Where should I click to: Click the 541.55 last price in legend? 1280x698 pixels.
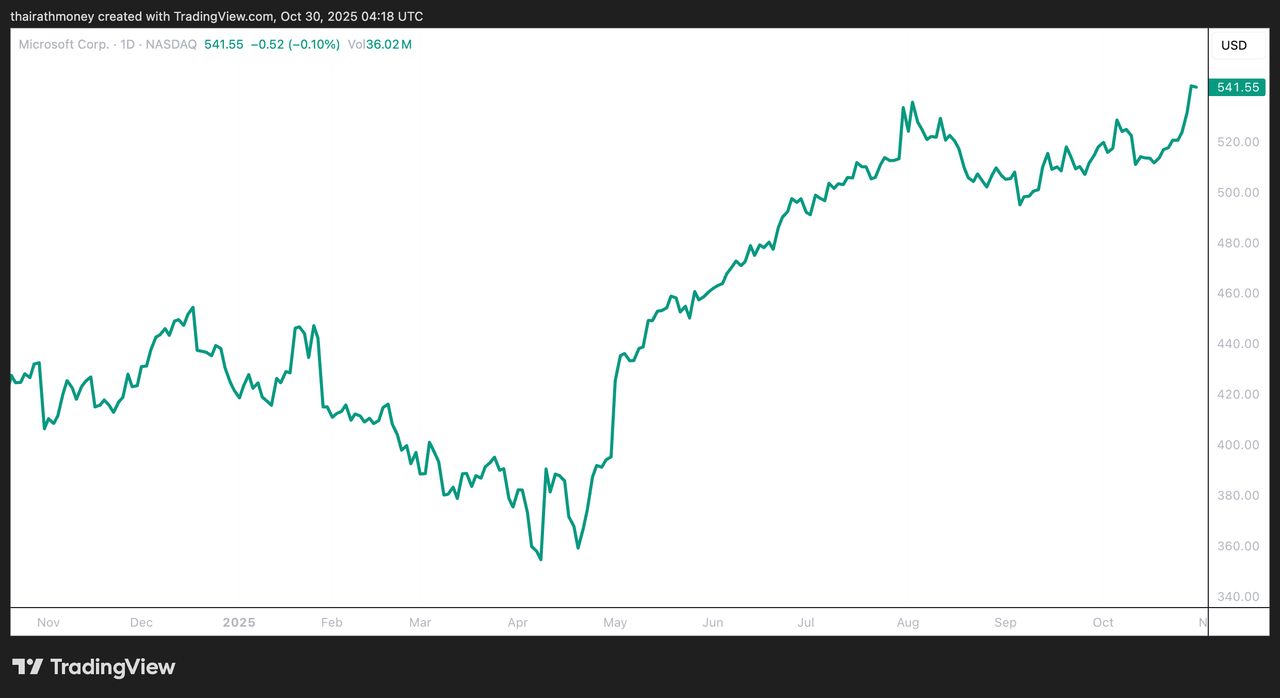[x=224, y=45]
